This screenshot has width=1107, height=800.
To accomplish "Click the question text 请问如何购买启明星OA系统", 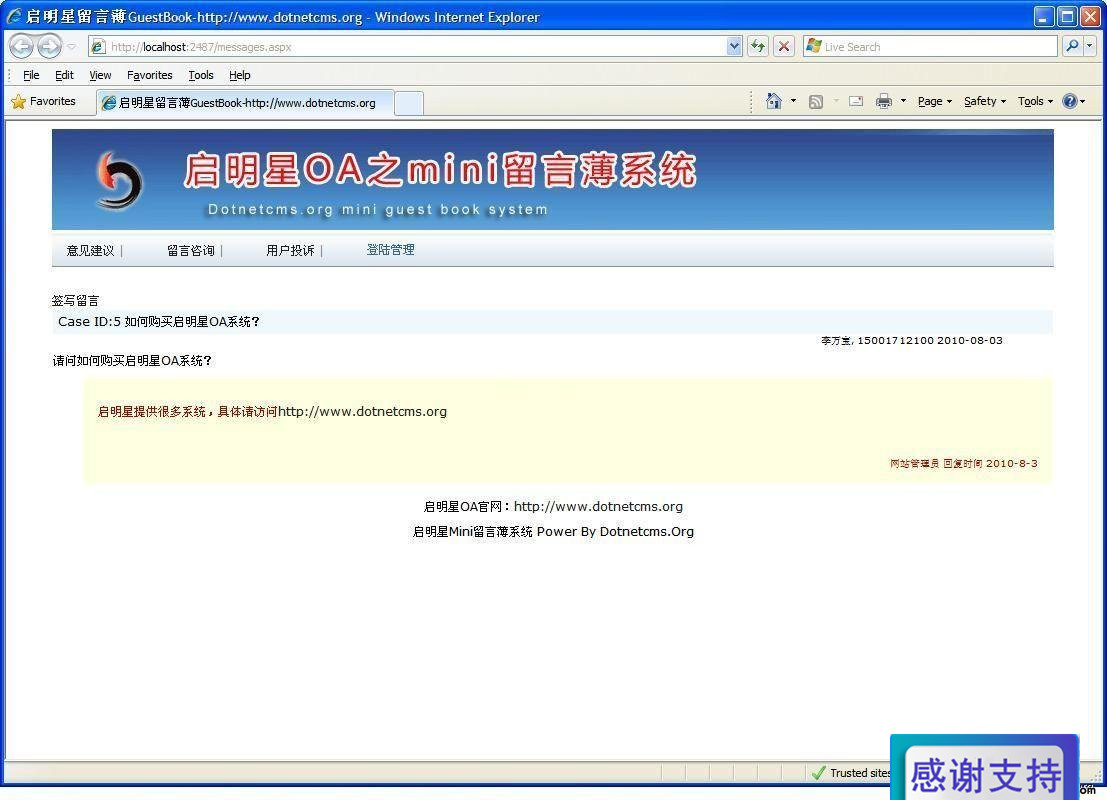I will pyautogui.click(x=133, y=361).
